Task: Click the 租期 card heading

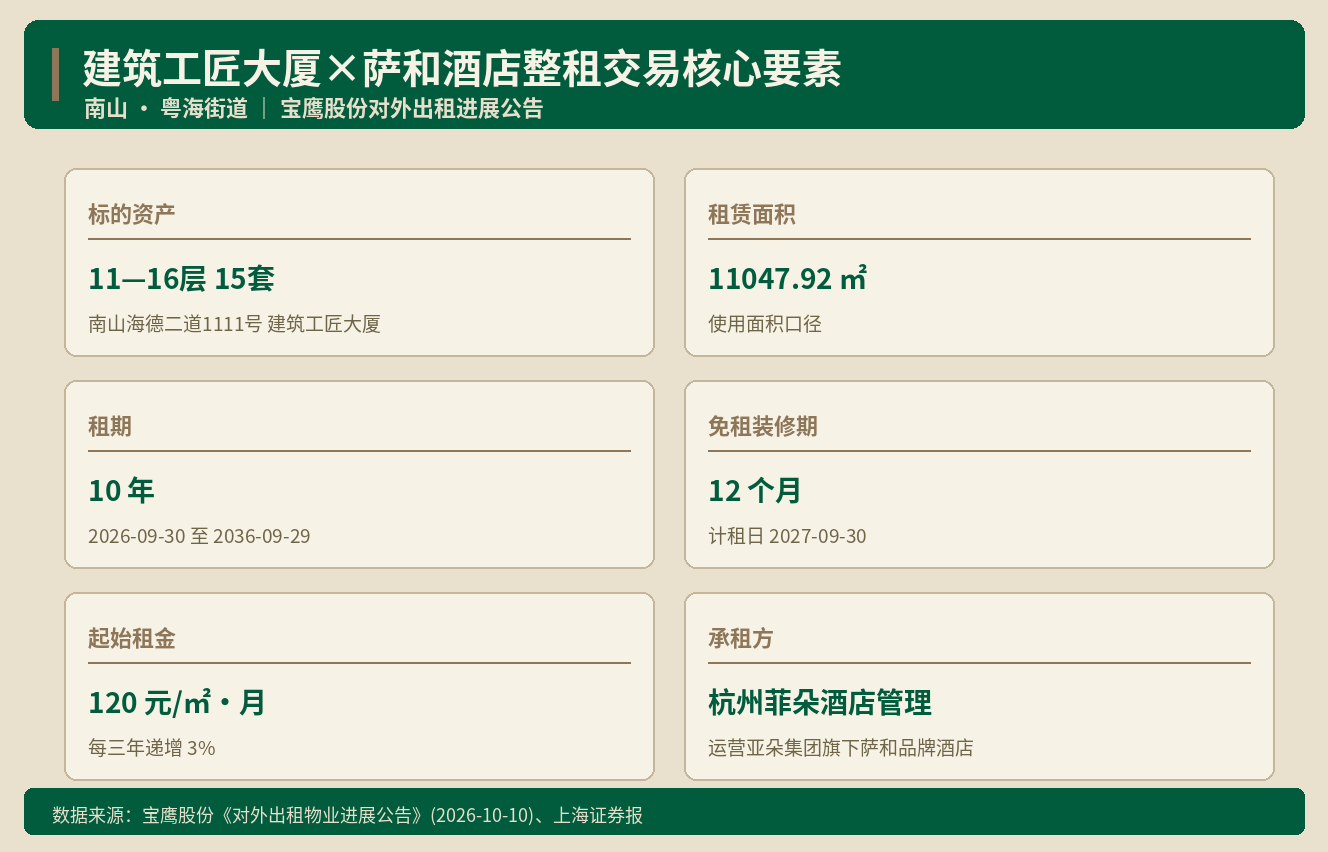Action: click(110, 426)
